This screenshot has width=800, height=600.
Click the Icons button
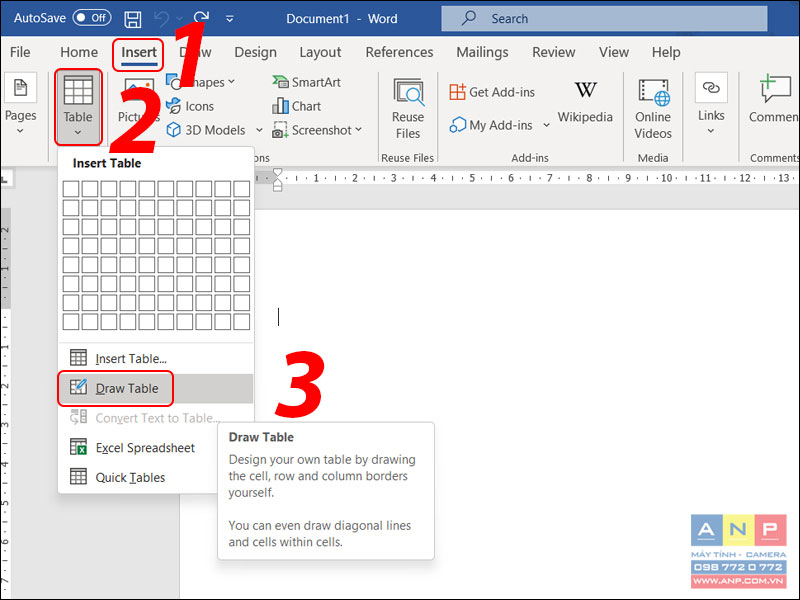point(190,106)
